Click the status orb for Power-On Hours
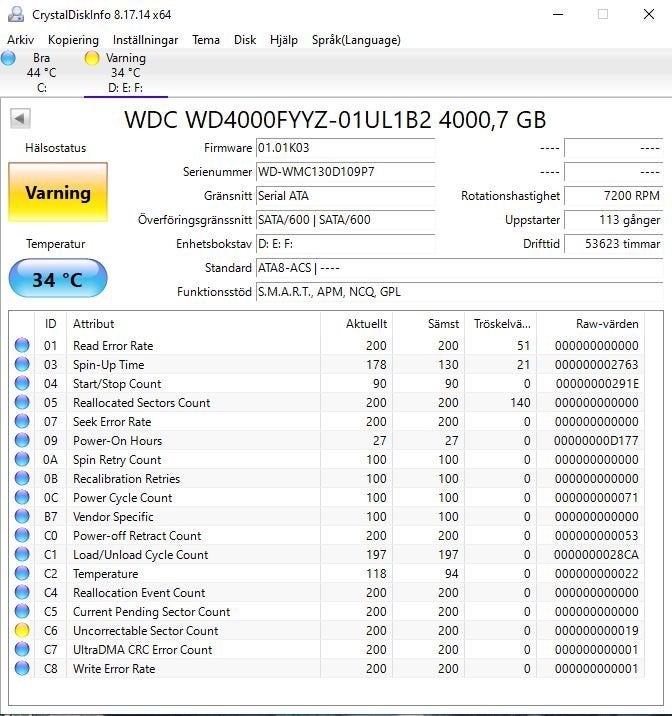 [x=22, y=441]
